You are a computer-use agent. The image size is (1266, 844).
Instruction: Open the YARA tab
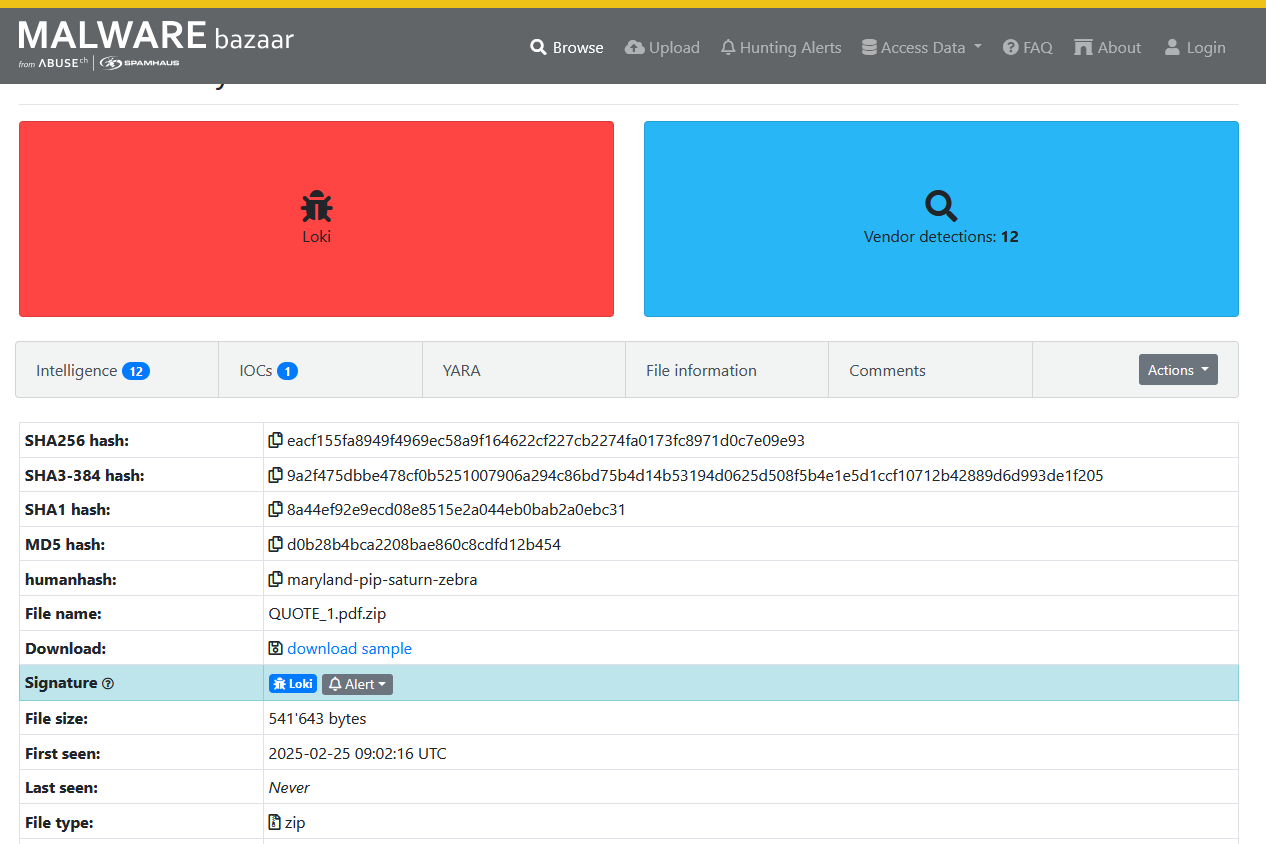(461, 369)
